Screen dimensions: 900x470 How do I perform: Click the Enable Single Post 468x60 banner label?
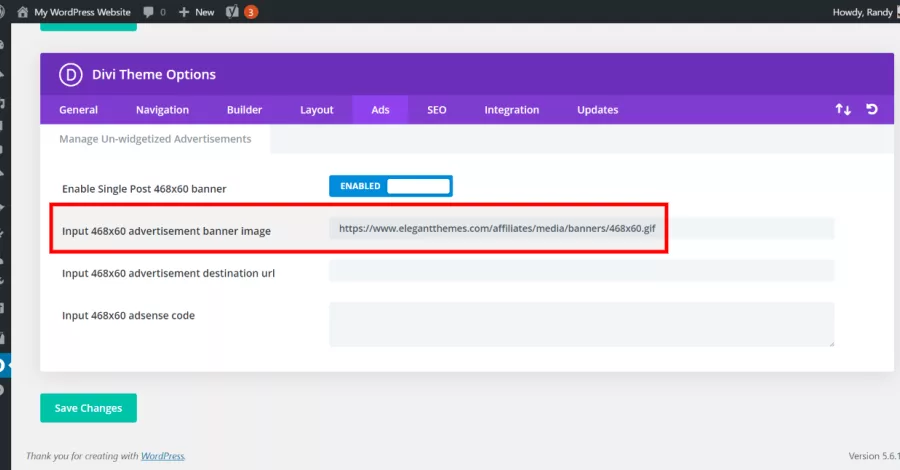[x=144, y=189]
